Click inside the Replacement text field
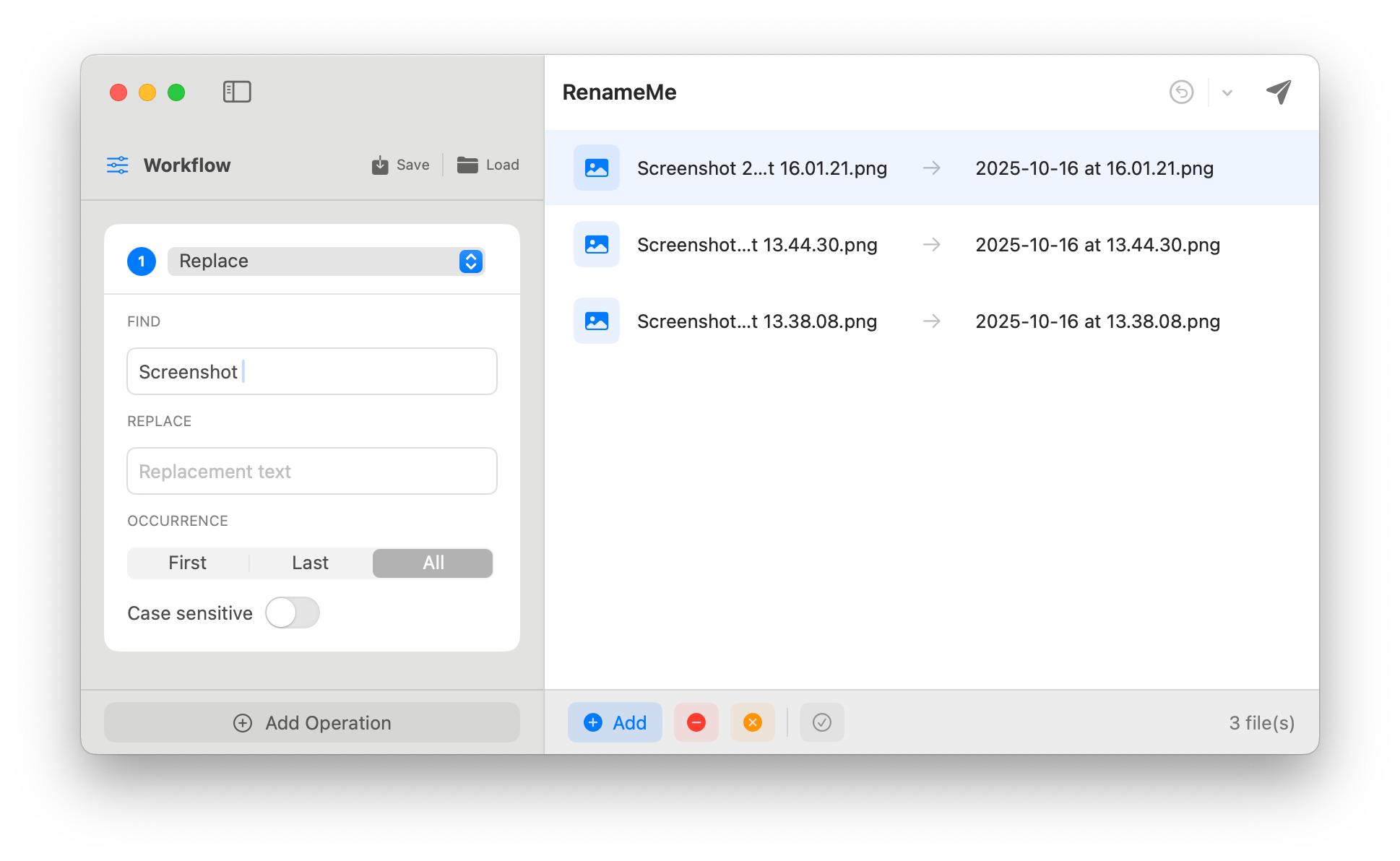Image resolution: width=1400 pixels, height=861 pixels. point(311,471)
